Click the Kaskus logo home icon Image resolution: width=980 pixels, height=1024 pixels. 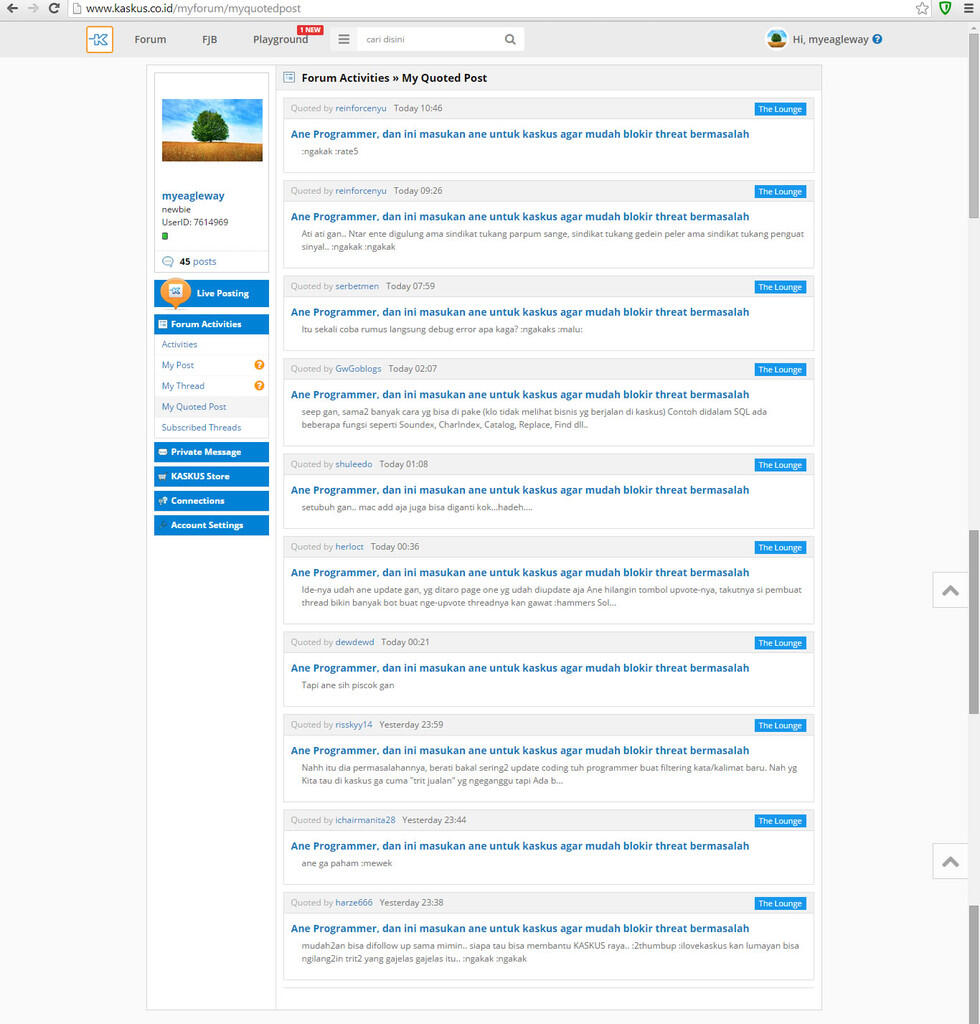pos(99,39)
